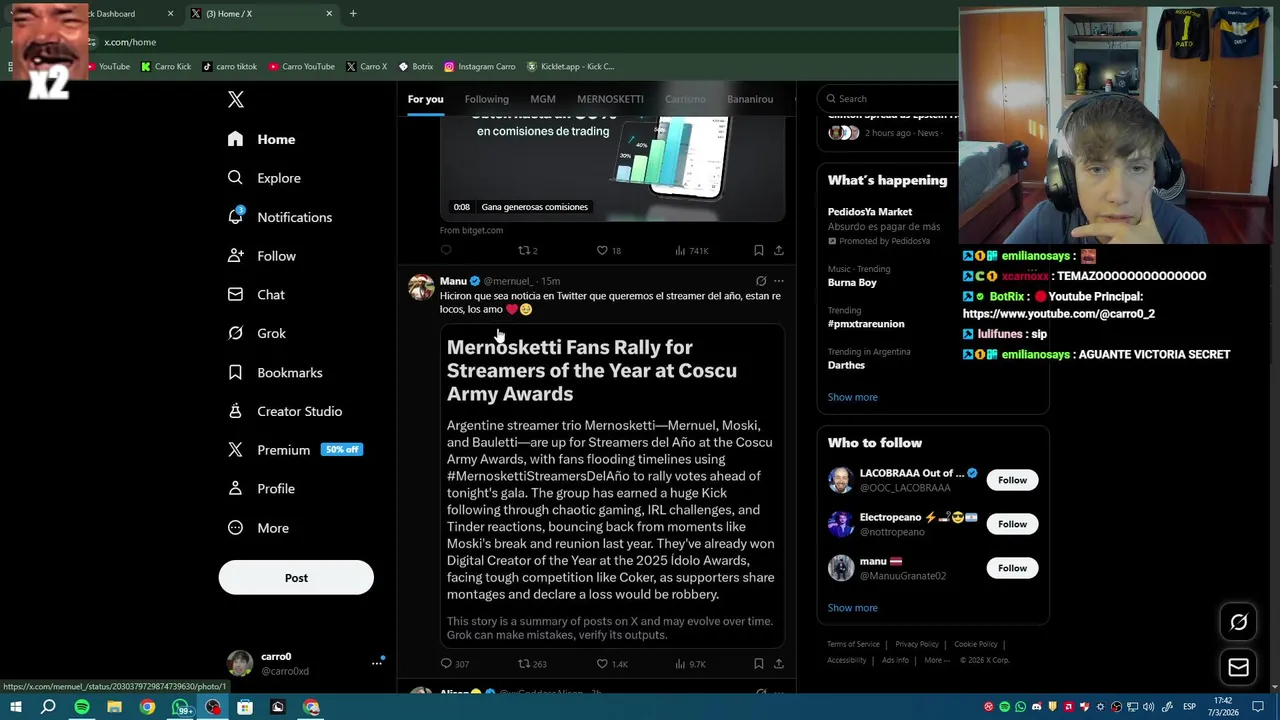Viewport: 1280px width, 720px height.
Task: Open From bitget.com link
Action: [471, 230]
